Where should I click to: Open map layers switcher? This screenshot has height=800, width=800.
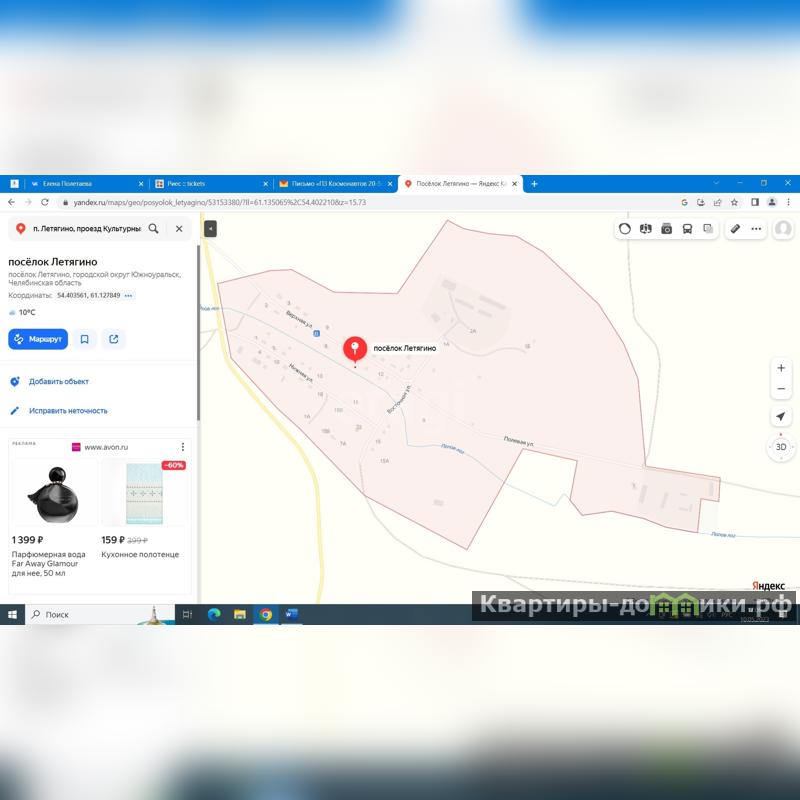click(x=708, y=229)
